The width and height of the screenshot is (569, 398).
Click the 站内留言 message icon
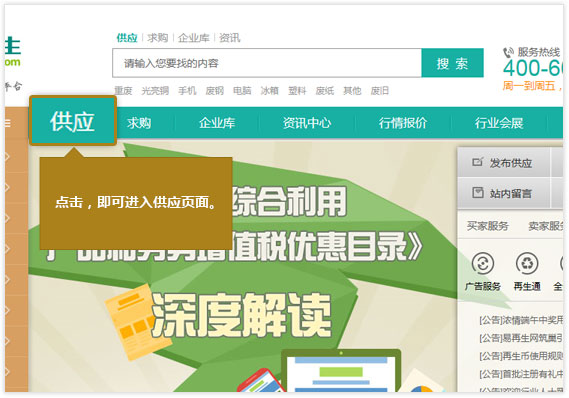(x=478, y=192)
